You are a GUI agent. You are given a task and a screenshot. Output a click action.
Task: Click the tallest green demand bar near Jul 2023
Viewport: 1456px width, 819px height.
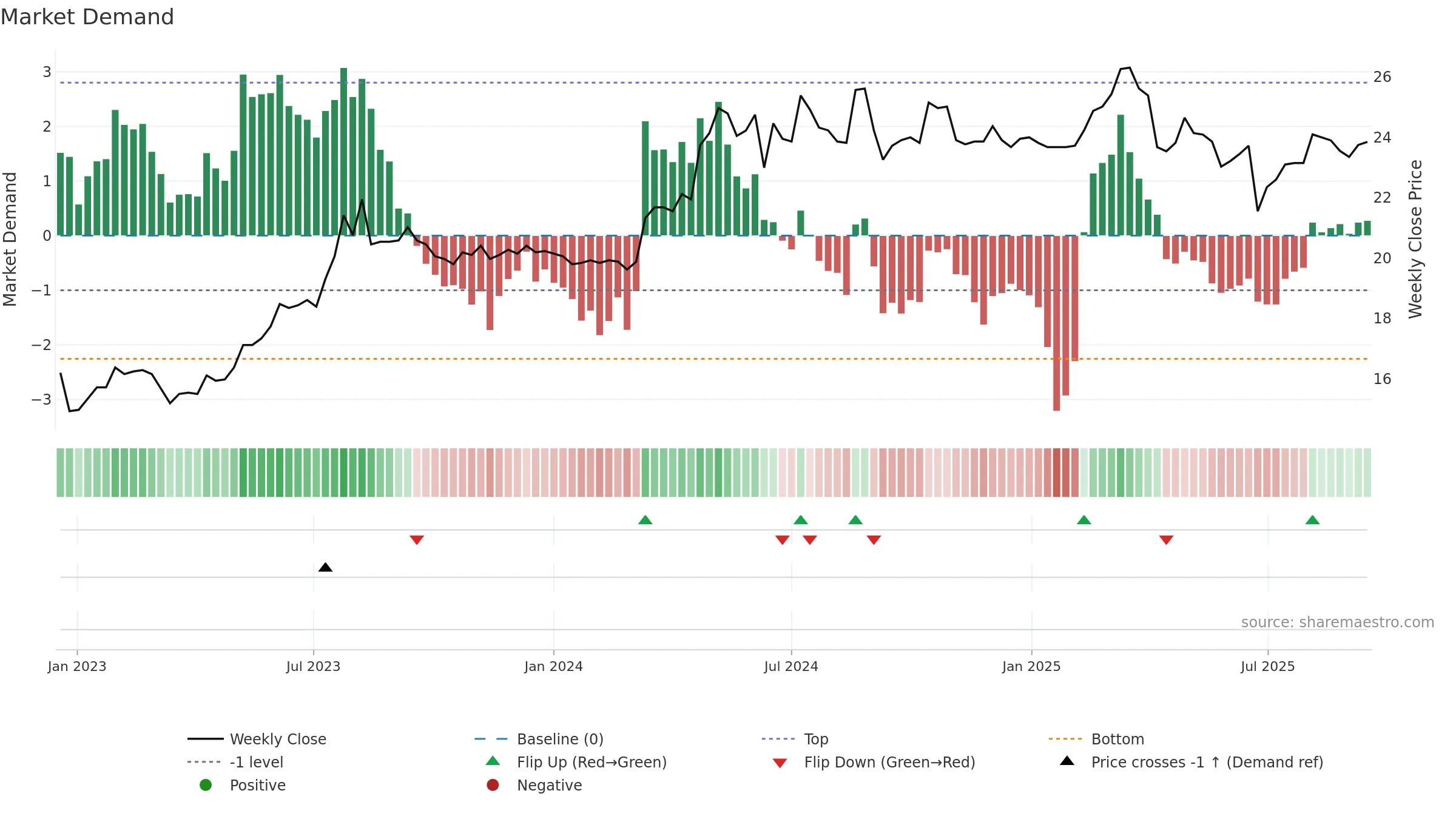(344, 152)
